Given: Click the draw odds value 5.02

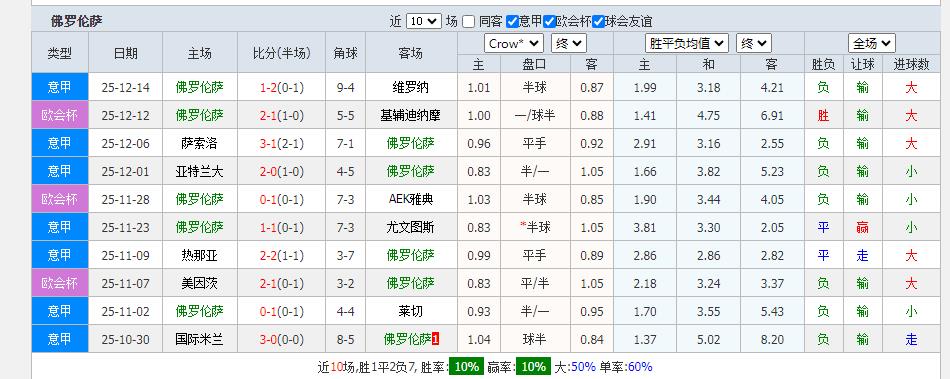Looking at the screenshot, I should [708, 340].
